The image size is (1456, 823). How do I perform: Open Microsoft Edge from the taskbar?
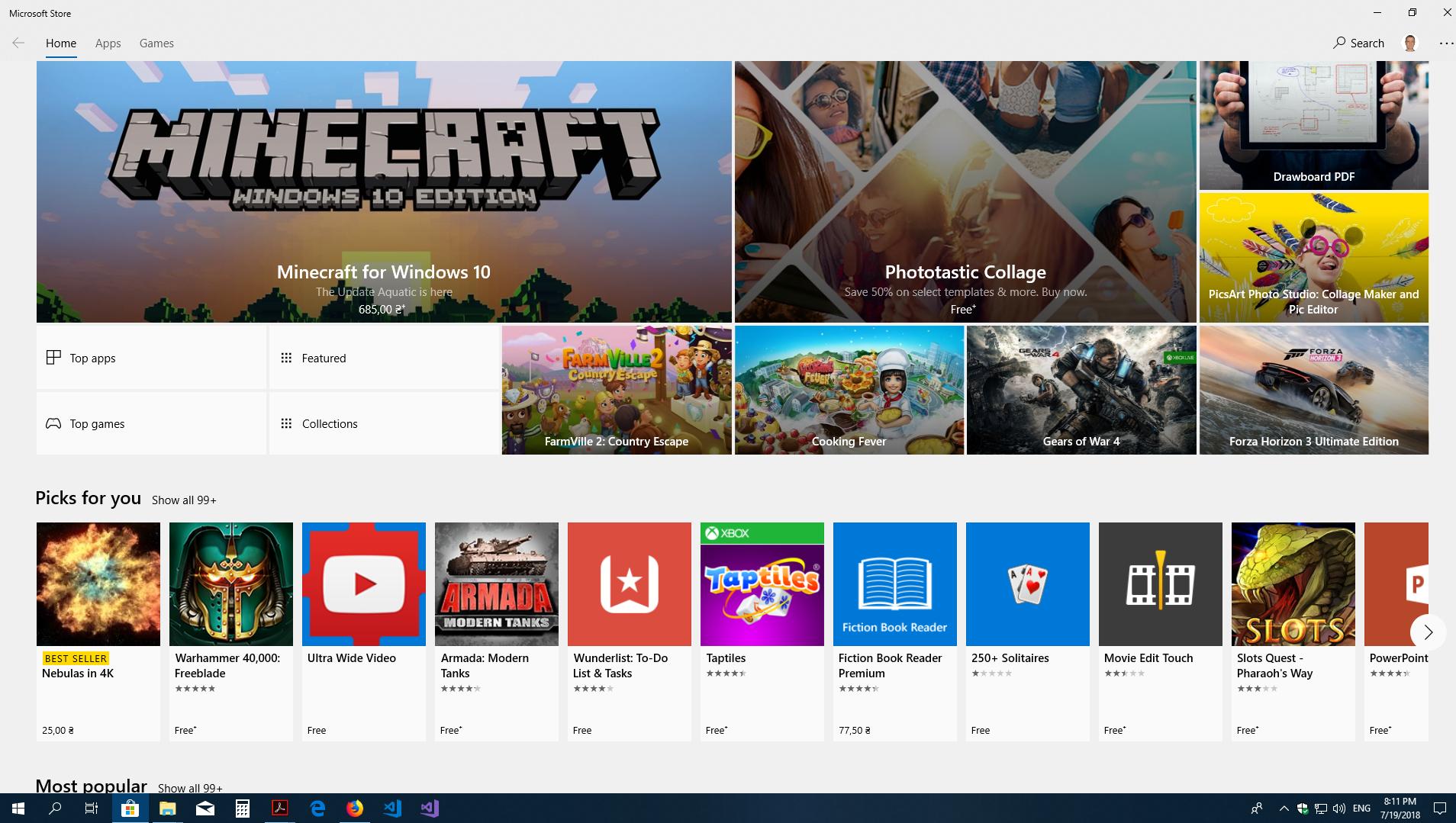tap(317, 809)
